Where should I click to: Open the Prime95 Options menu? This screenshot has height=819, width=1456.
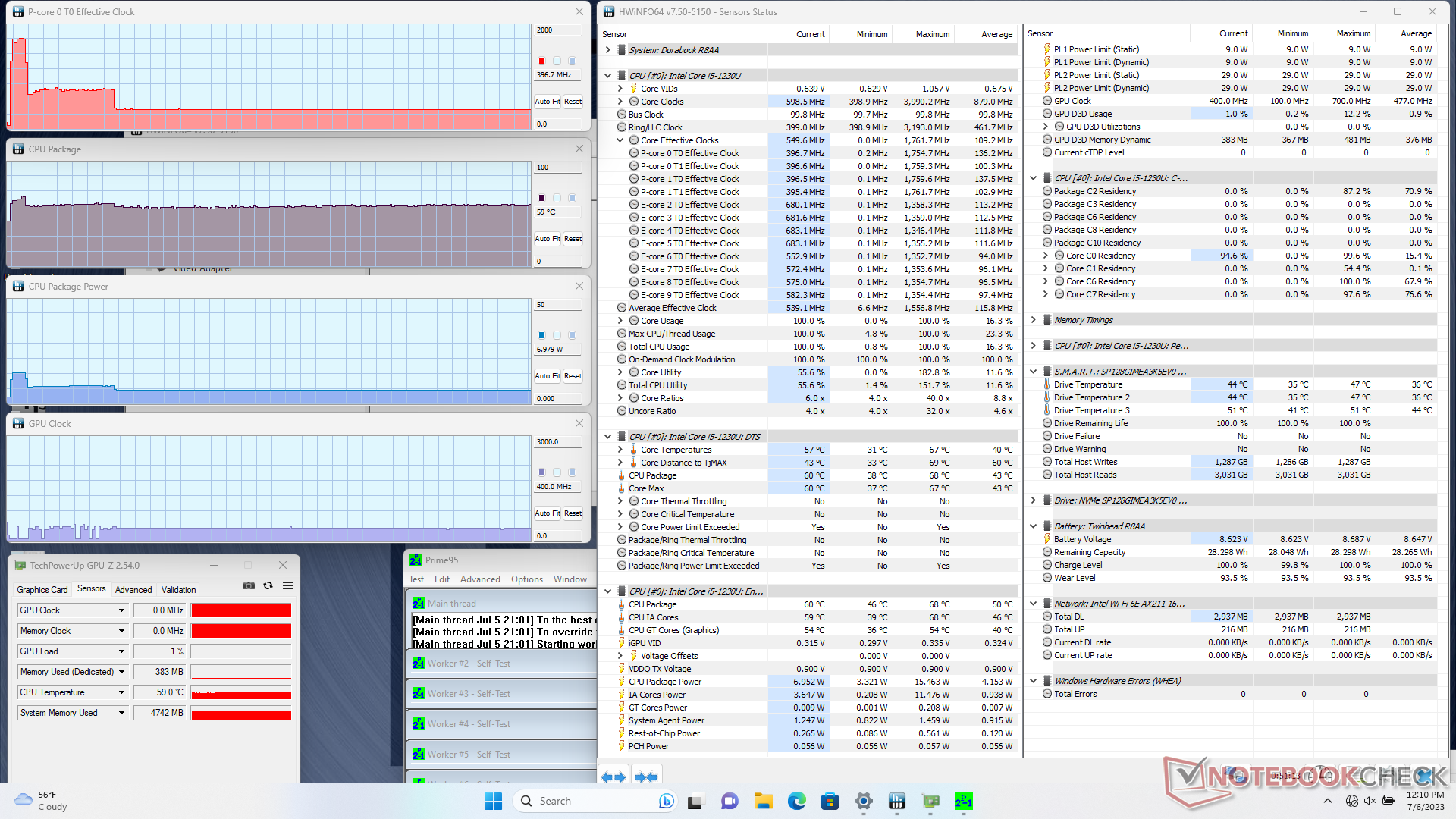click(x=527, y=579)
